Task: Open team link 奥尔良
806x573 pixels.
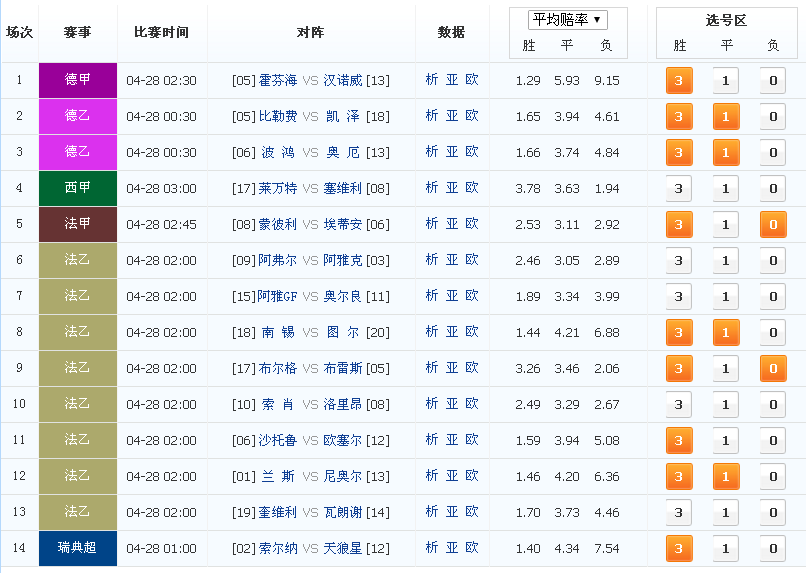Action: click(343, 296)
